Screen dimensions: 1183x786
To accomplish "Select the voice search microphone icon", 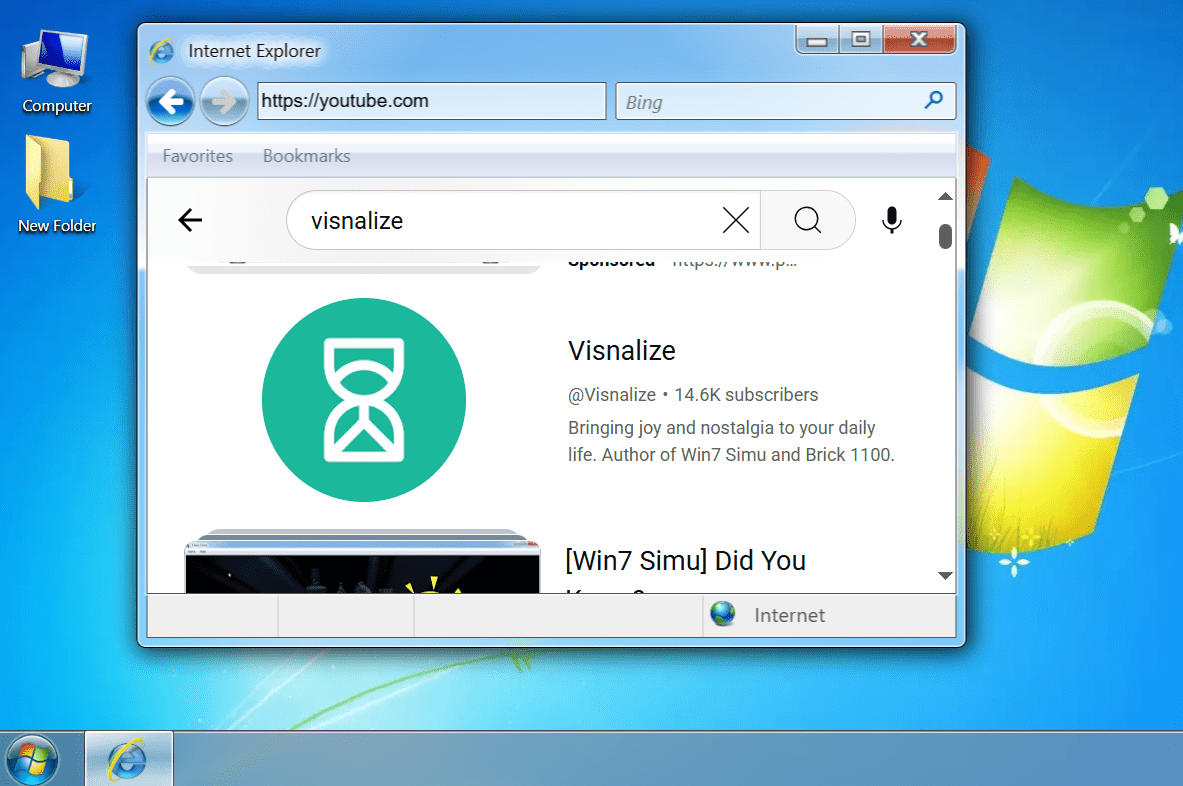I will 891,220.
